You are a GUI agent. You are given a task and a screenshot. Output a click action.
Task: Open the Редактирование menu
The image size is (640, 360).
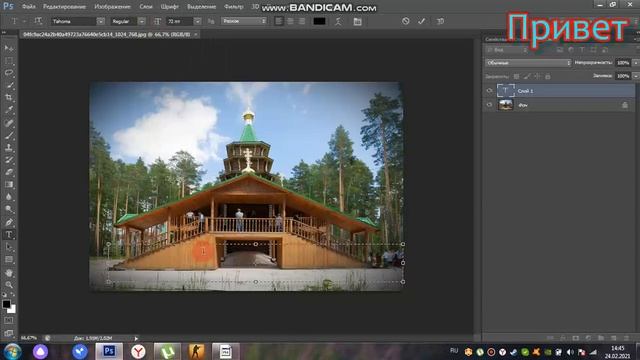64,7
